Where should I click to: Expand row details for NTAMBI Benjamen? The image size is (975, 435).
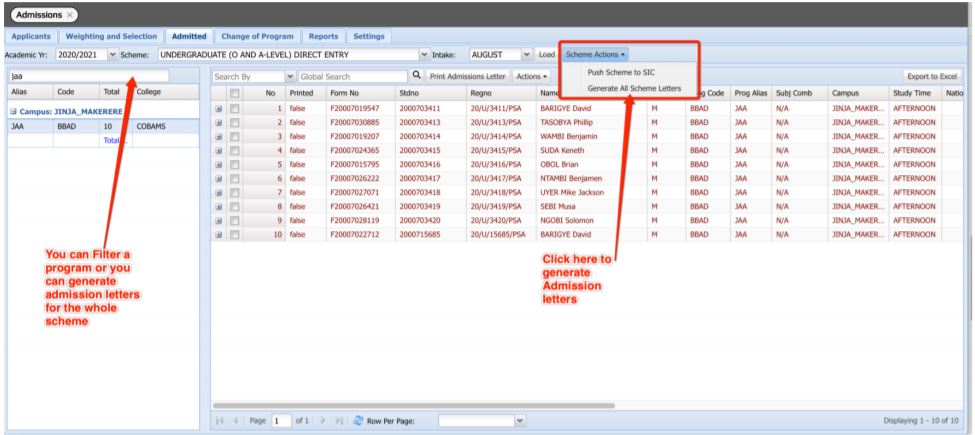(218, 178)
